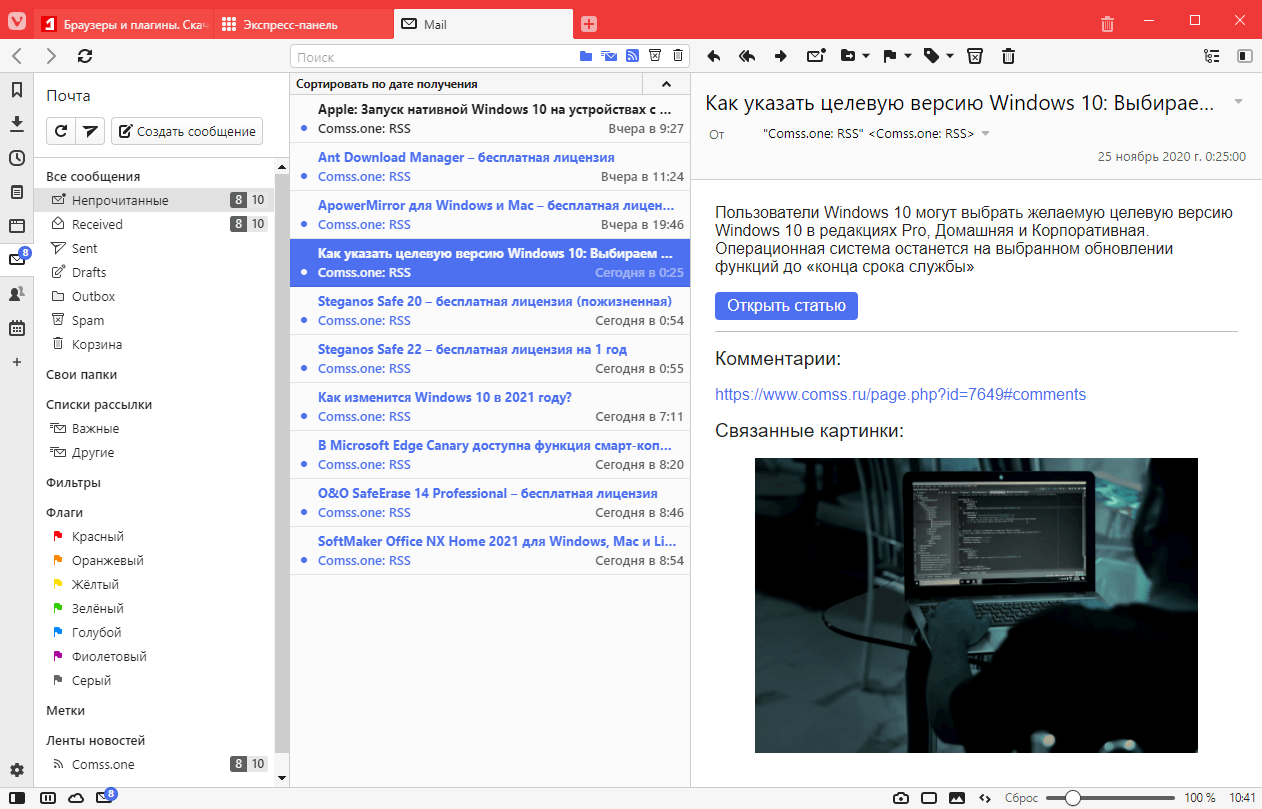1262x809 pixels.
Task: Toggle show trash filter in search bar
Action: (x=678, y=56)
